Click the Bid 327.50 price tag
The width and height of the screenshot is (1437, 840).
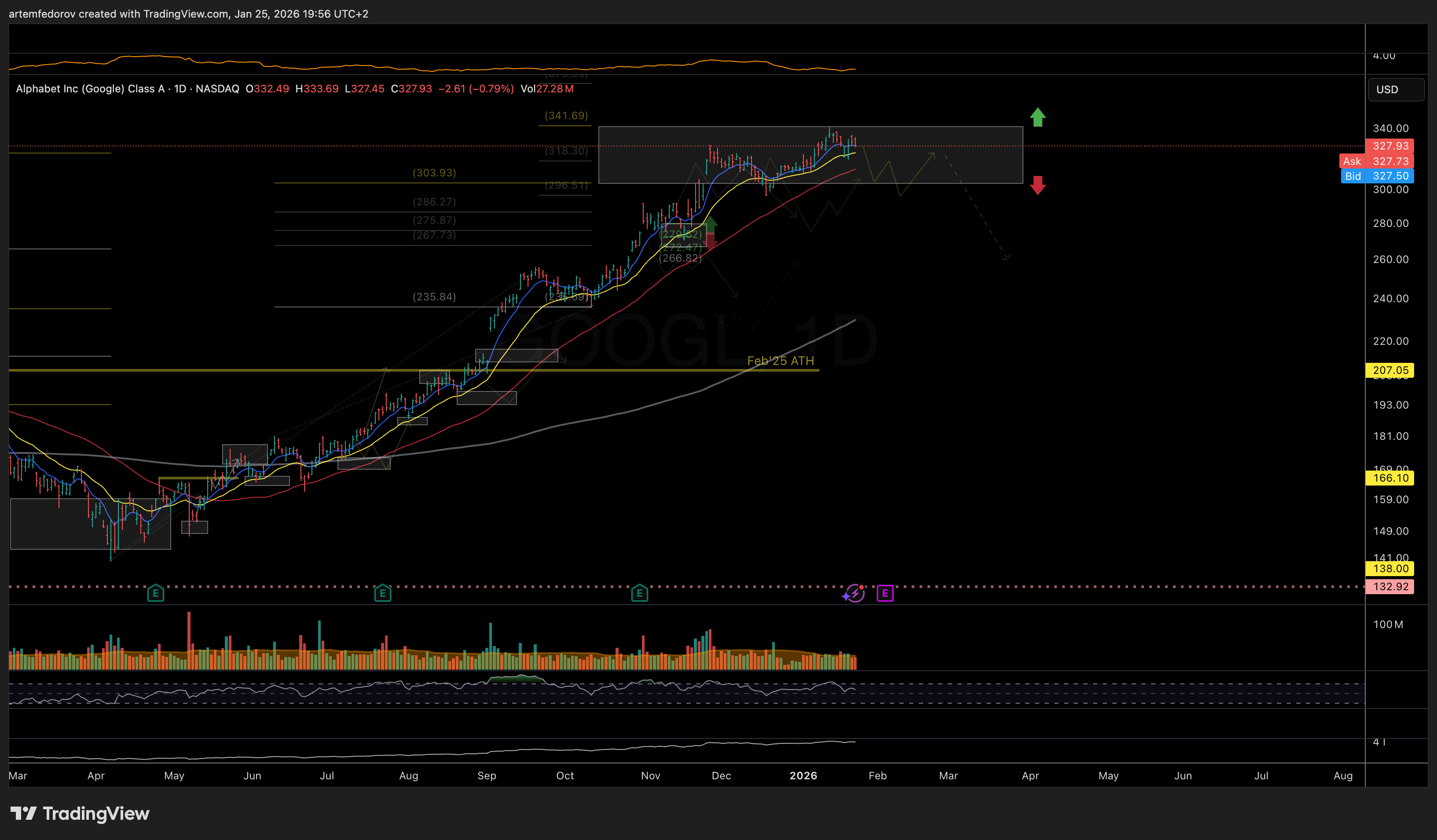coord(1377,176)
